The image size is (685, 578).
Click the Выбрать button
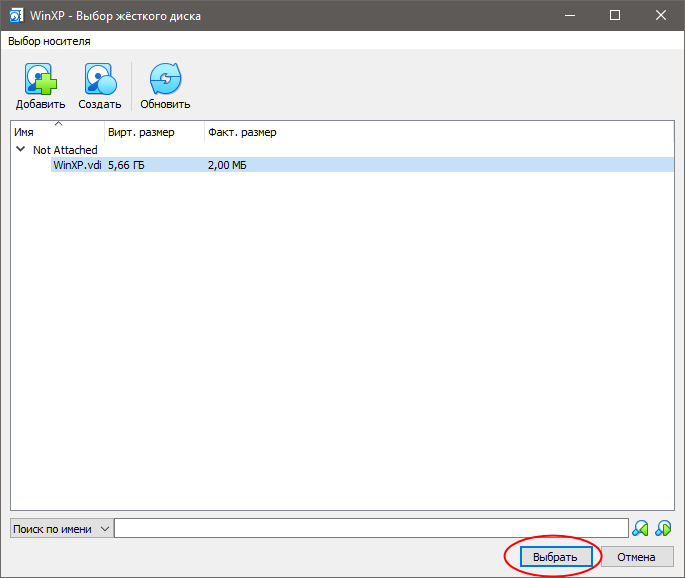[555, 557]
